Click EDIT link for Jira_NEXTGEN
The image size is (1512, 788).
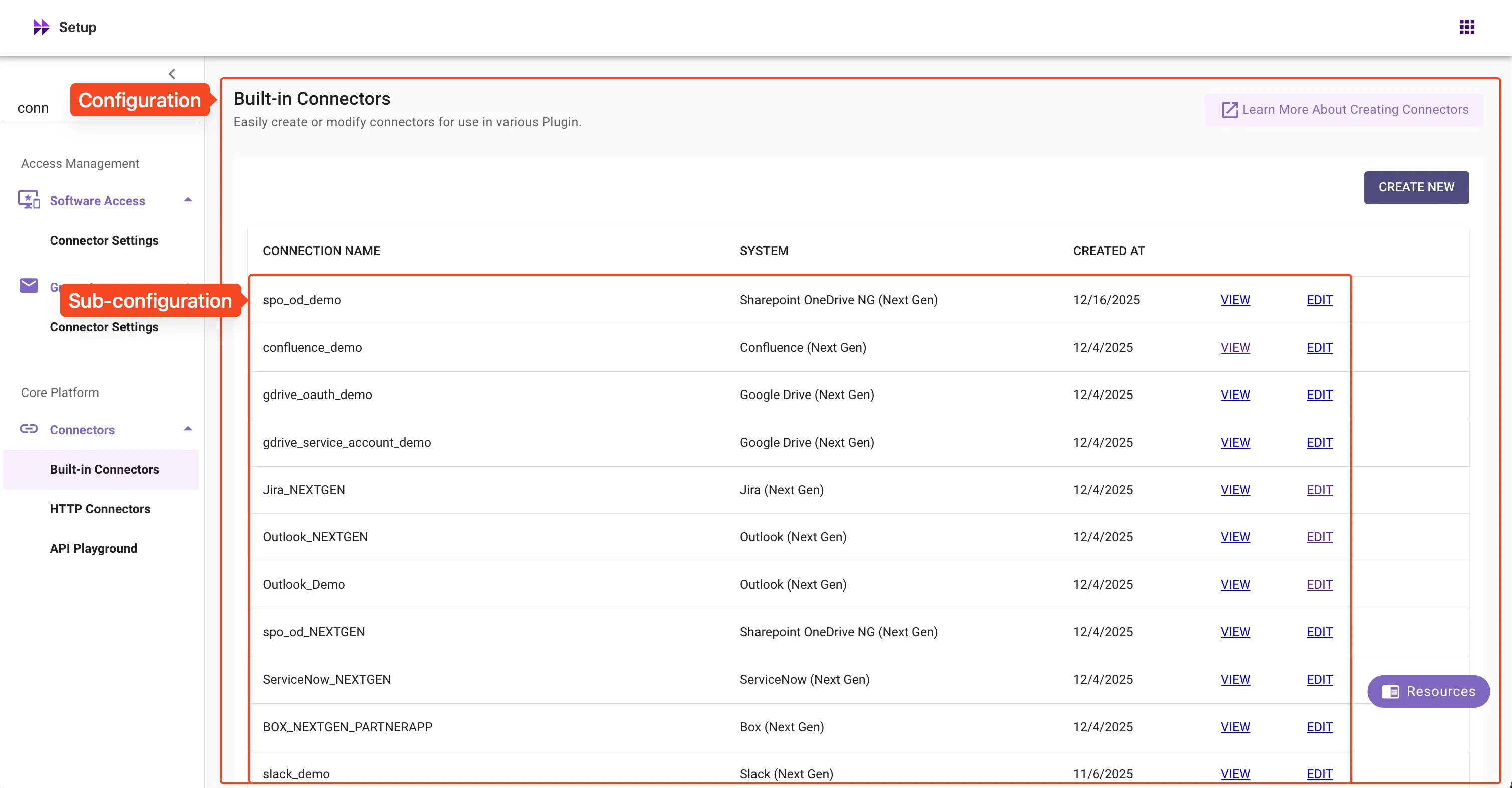[x=1319, y=490]
